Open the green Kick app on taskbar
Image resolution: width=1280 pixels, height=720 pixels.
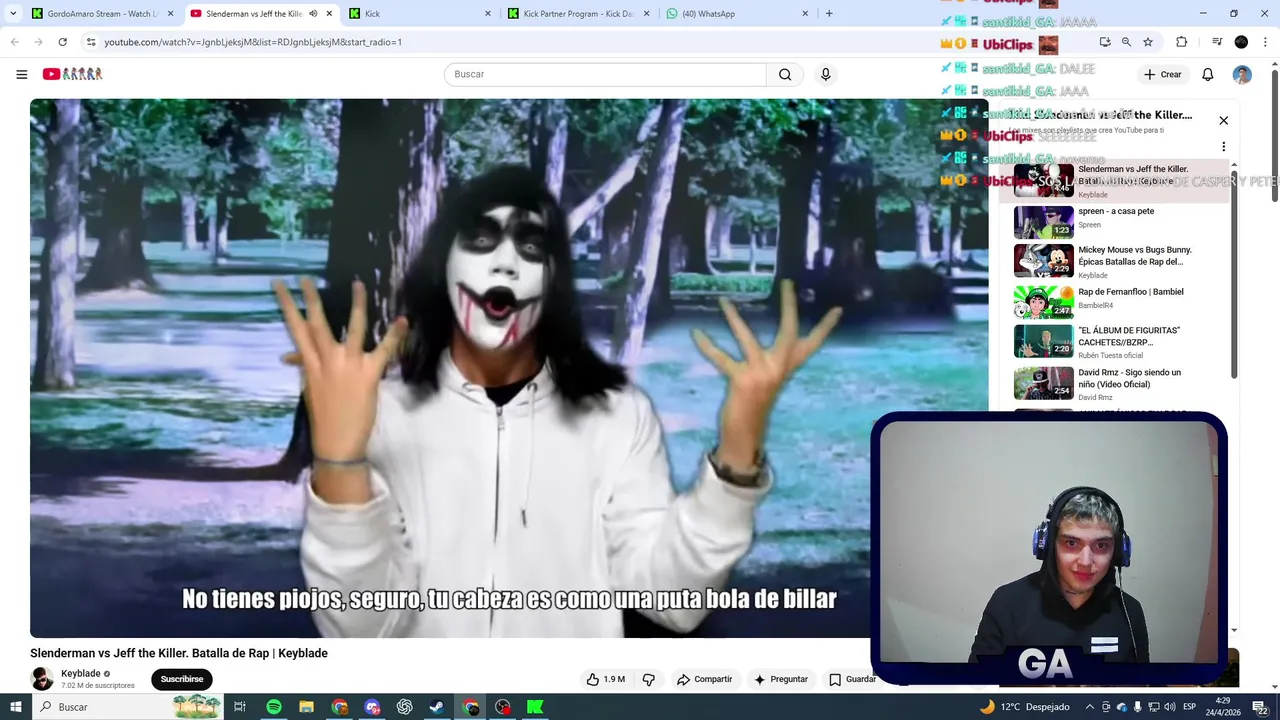click(x=535, y=707)
